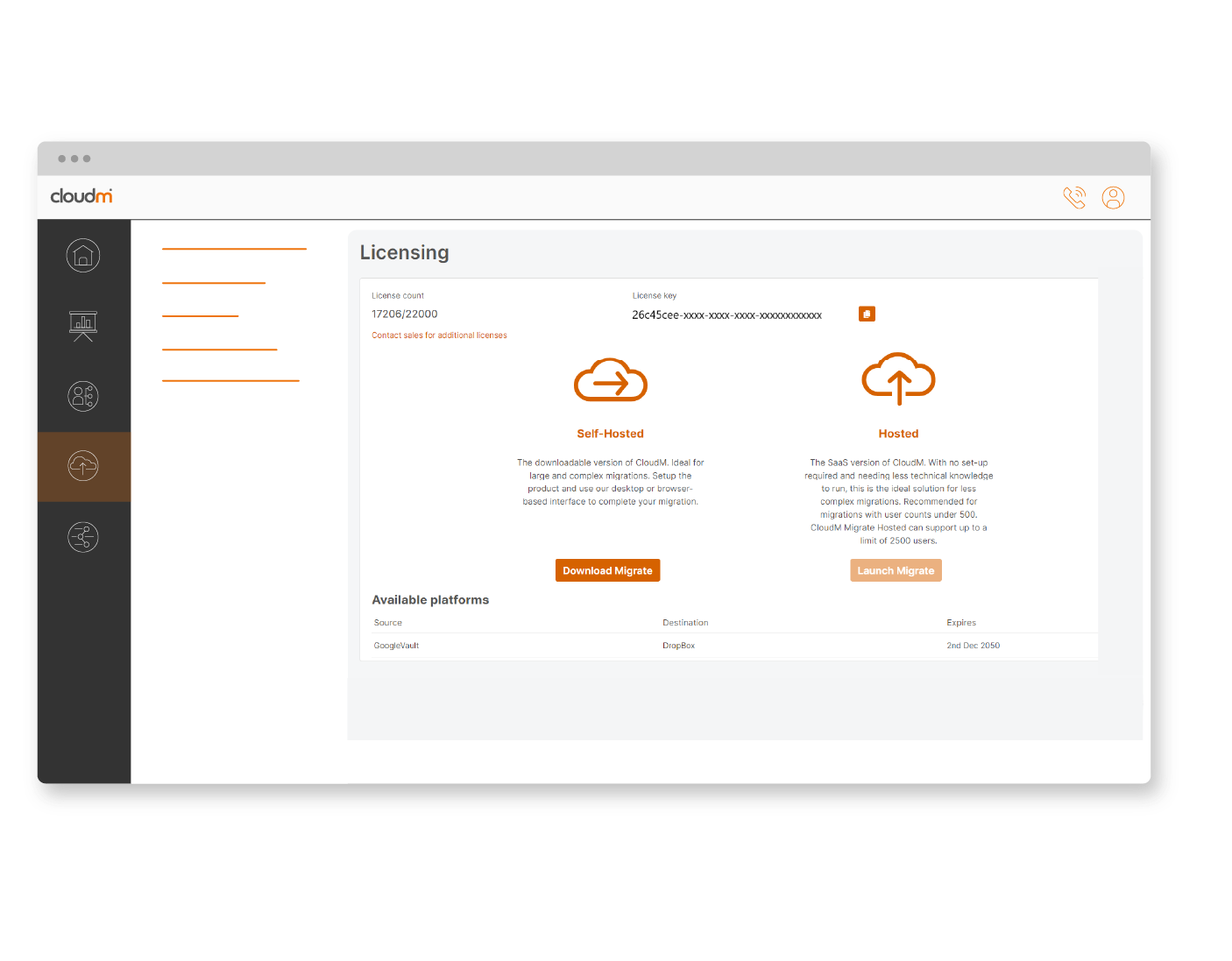This screenshot has height=961, width=1232.
Task: Select the analytics dashboard icon in sidebar
Action: (x=83, y=326)
